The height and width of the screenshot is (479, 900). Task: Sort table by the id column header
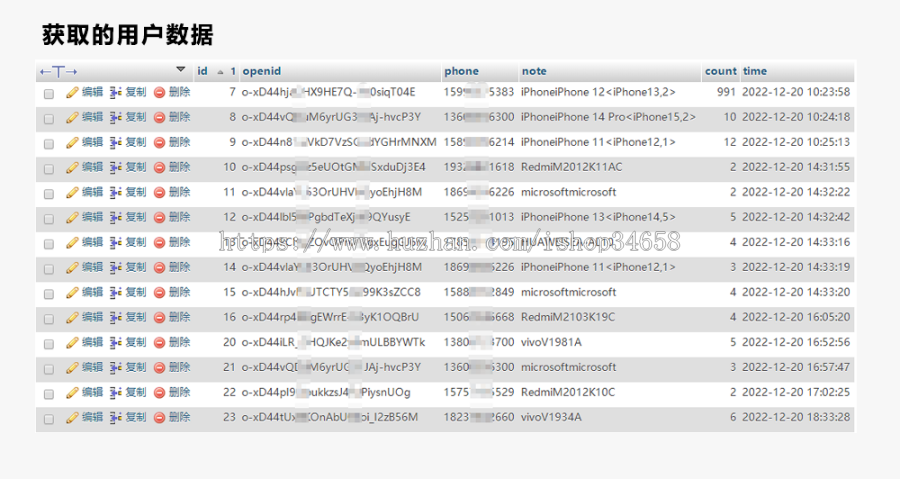tap(202, 71)
